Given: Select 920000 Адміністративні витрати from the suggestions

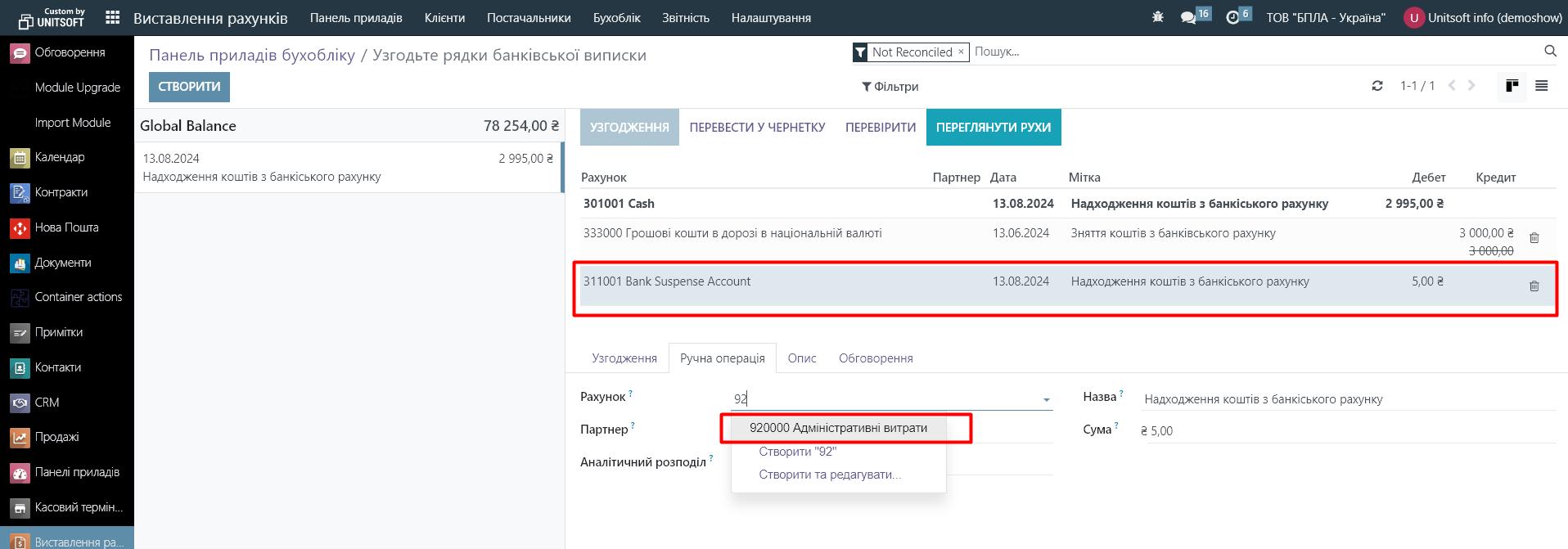Looking at the screenshot, I should 838,428.
